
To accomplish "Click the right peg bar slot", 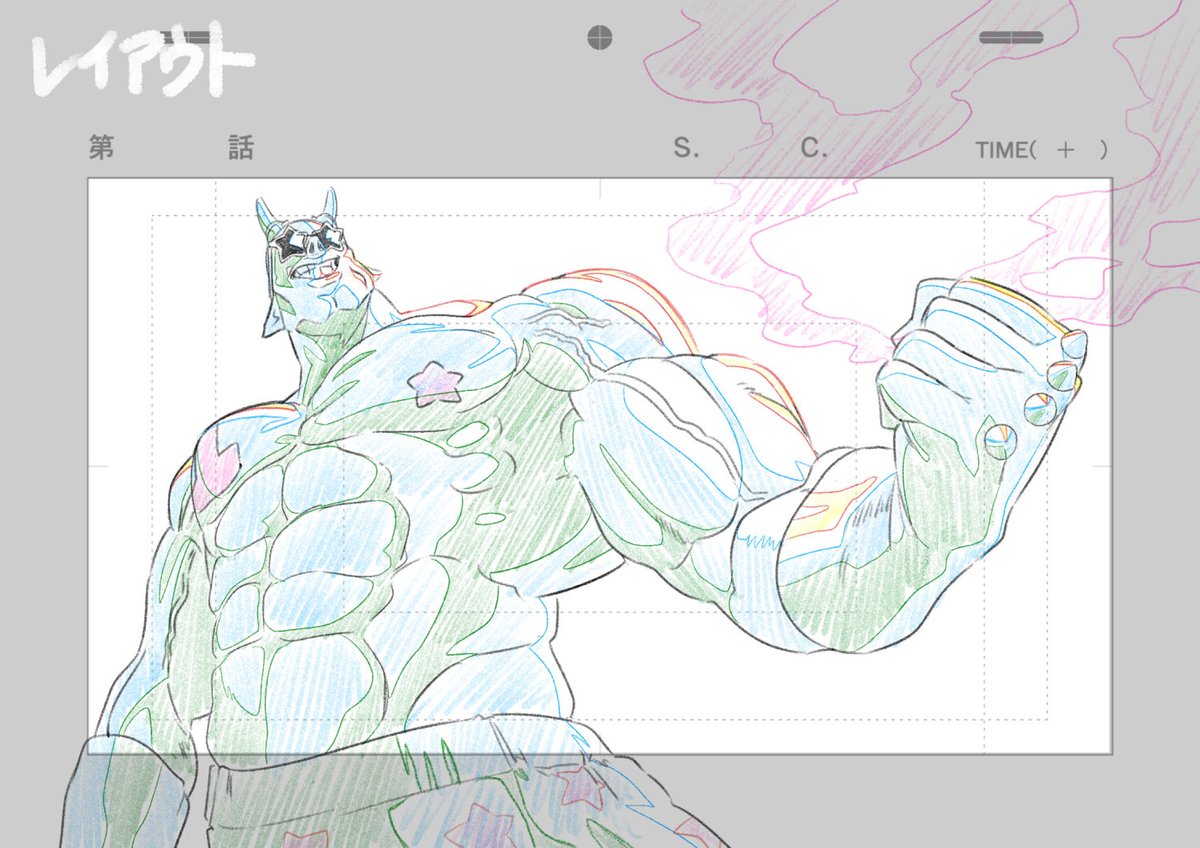I will (1011, 38).
